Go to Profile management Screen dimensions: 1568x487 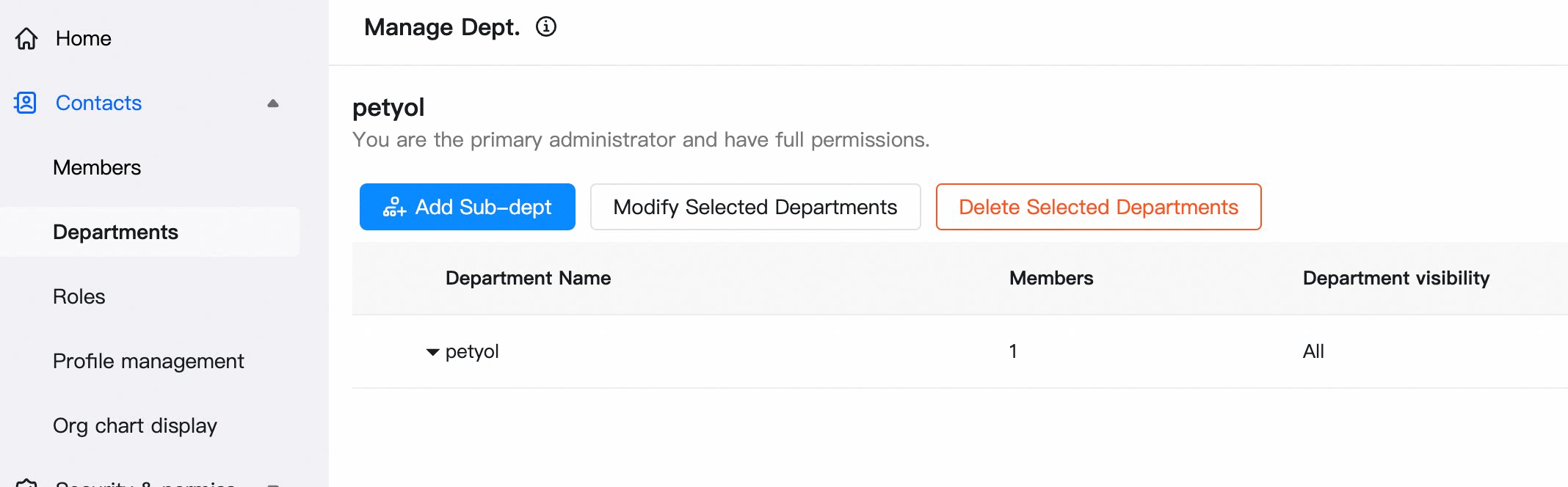pos(148,361)
